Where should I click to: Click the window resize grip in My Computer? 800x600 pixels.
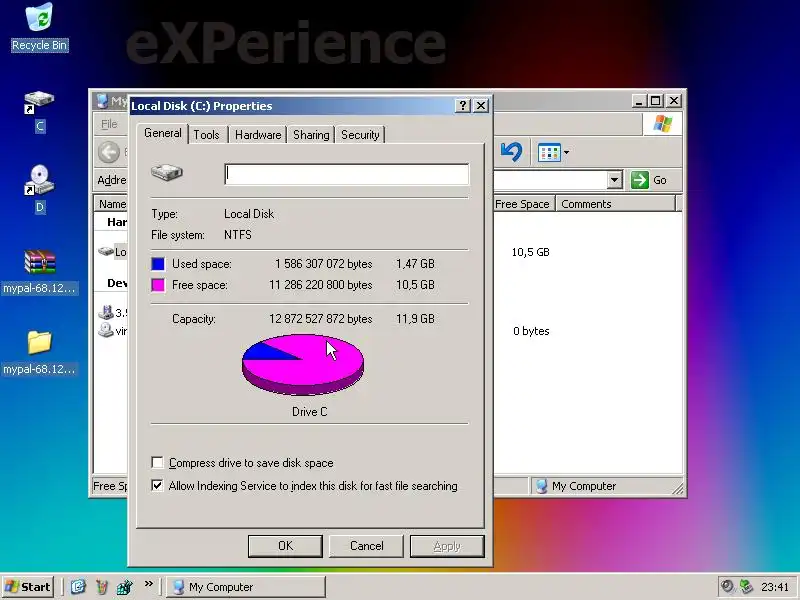click(678, 489)
